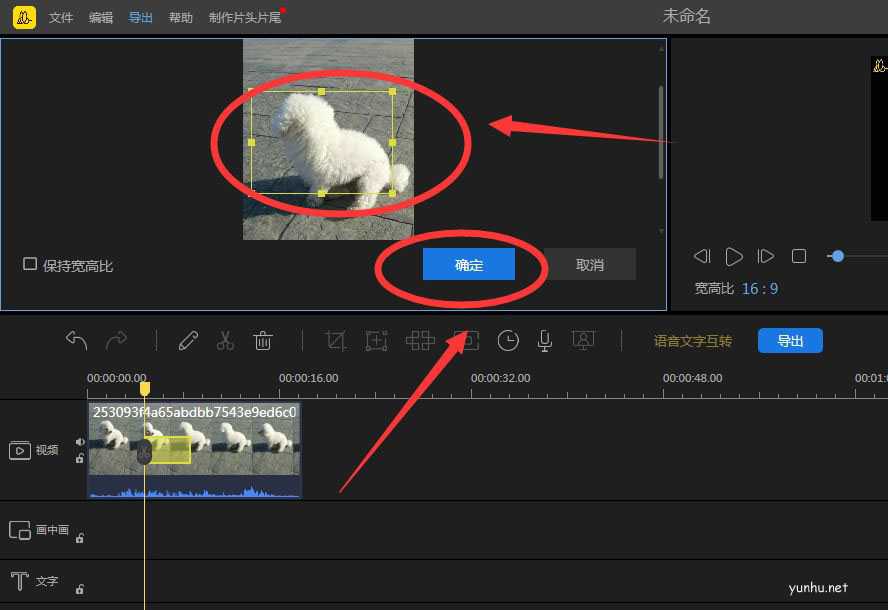Mute the 视频 track speaker icon

pyautogui.click(x=80, y=443)
